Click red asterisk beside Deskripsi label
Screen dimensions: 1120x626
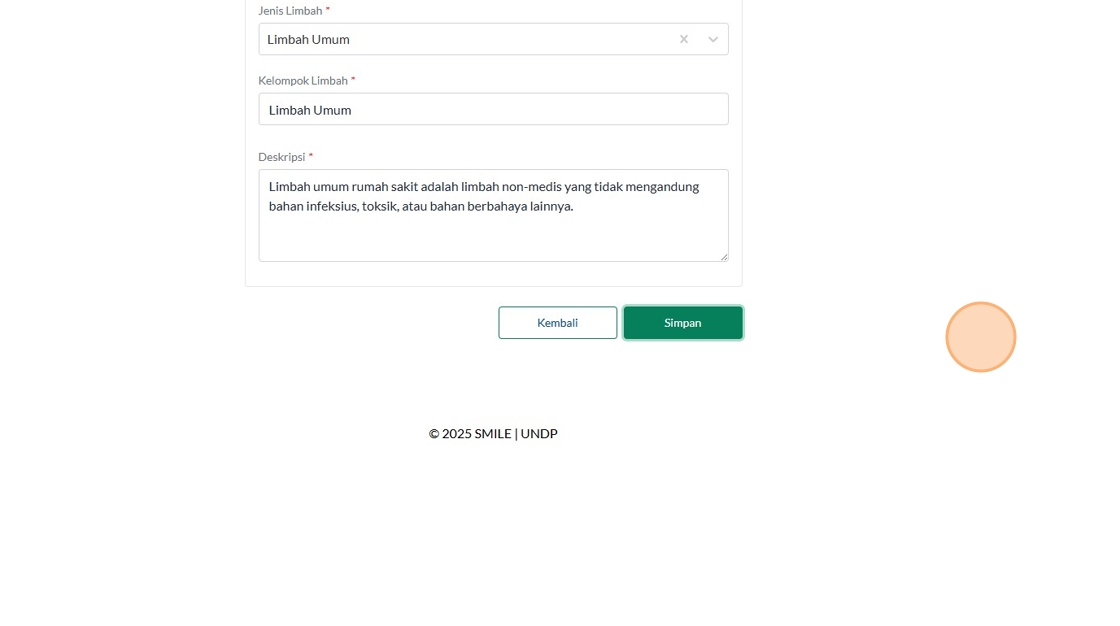coord(311,157)
